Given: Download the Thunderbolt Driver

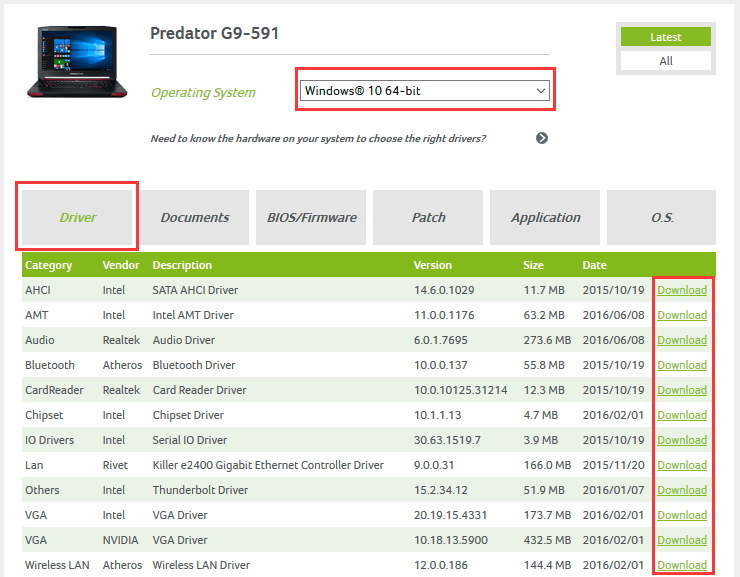Looking at the screenshot, I should click(x=682, y=490).
